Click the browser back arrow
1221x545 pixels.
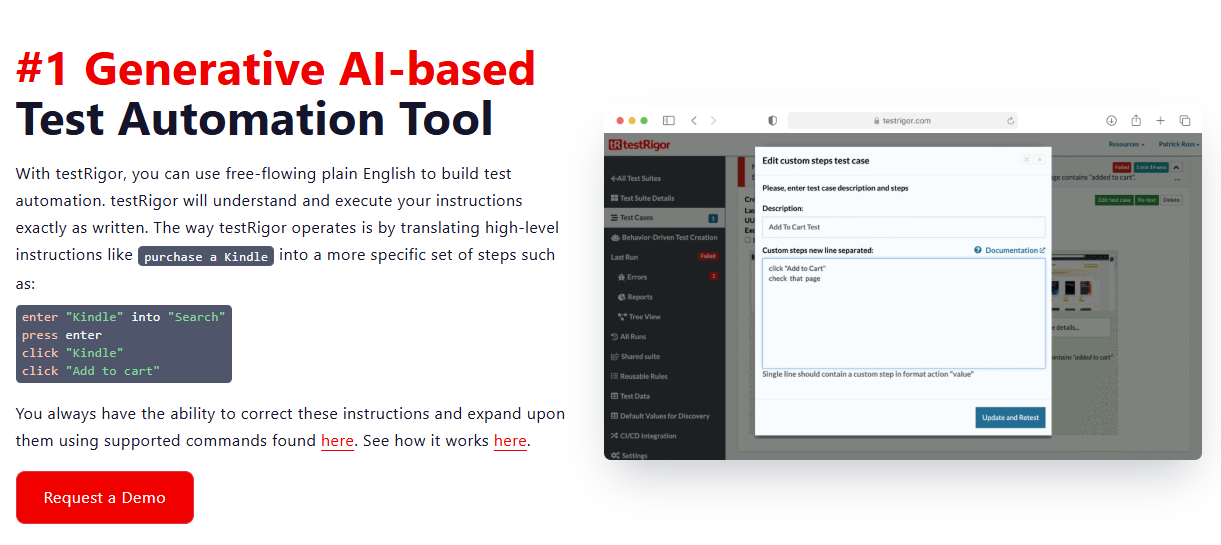(694, 120)
